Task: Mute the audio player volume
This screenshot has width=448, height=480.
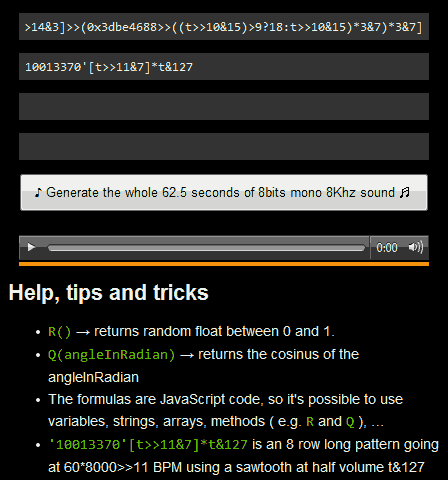Action: point(416,247)
